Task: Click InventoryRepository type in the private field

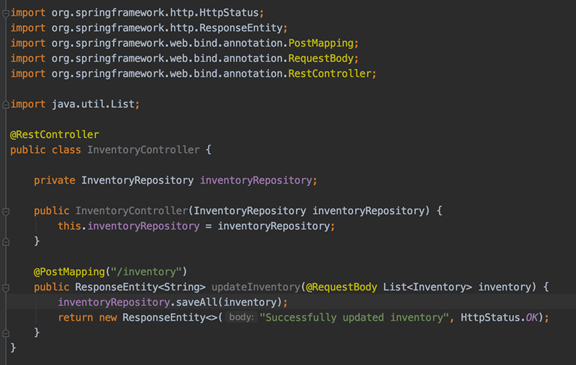Action: coord(137,180)
